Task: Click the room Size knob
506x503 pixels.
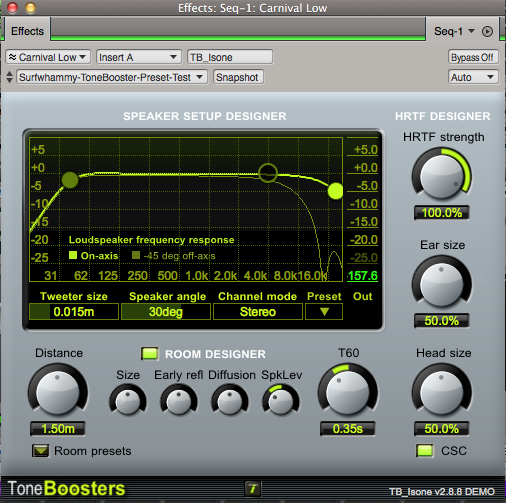Action: 128,400
